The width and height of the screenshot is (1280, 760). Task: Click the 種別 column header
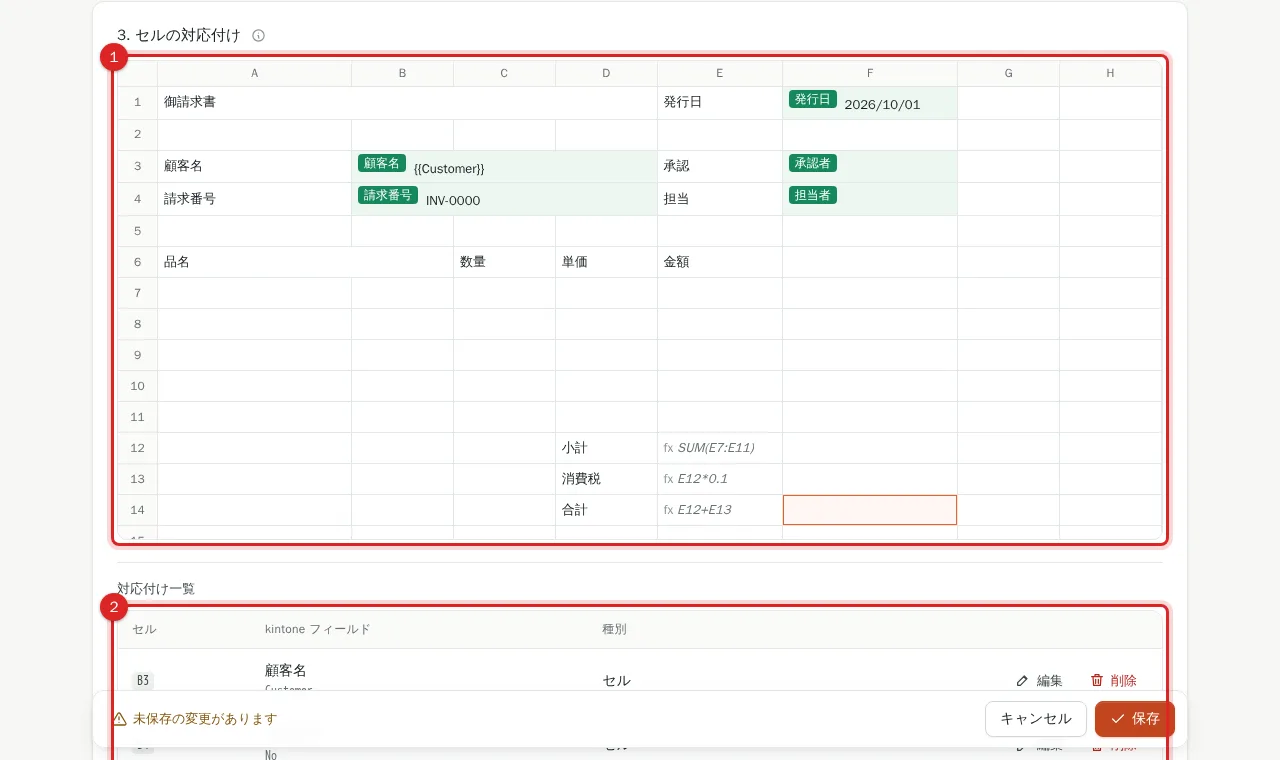614,629
